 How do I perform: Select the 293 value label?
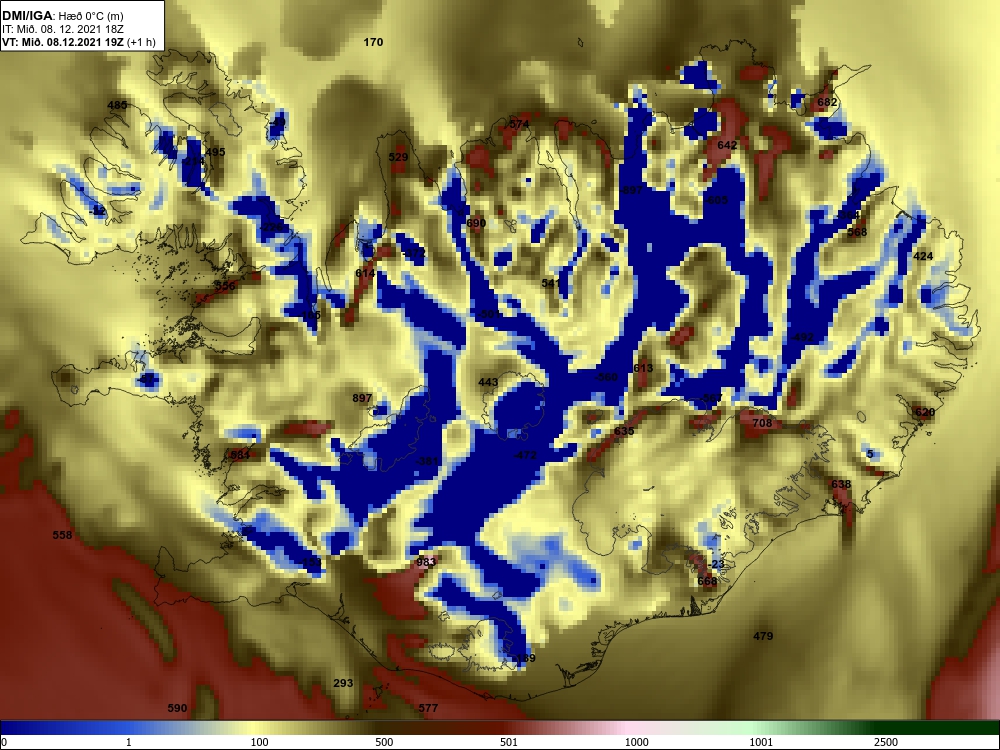pos(343,683)
